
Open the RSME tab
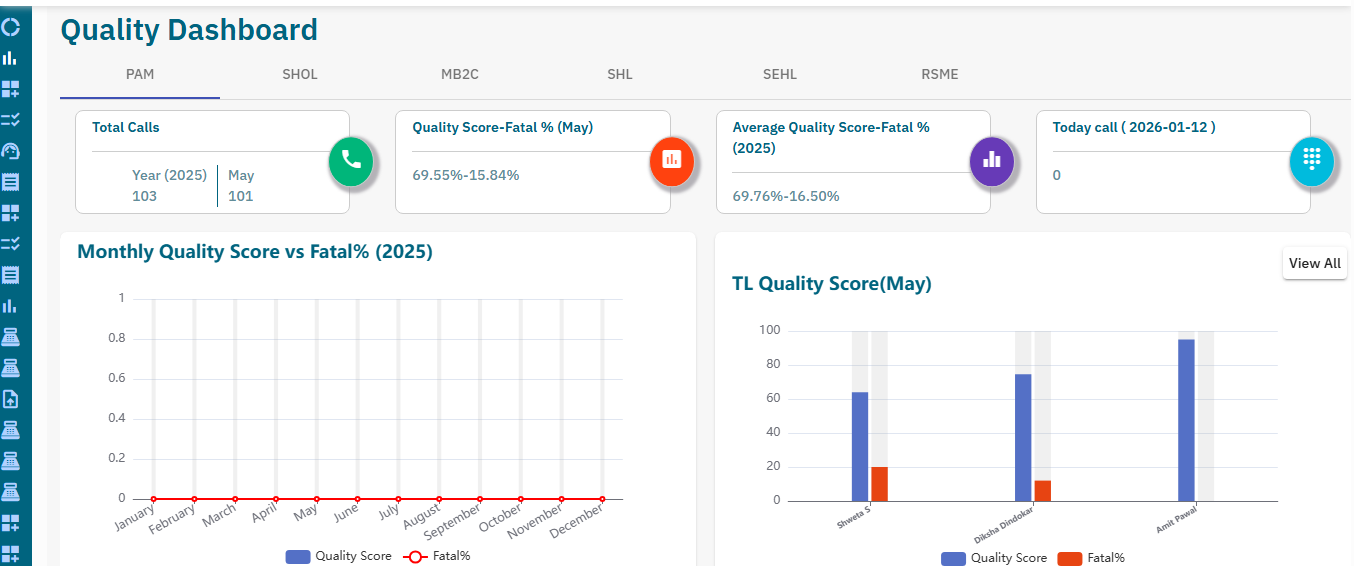[x=940, y=75]
